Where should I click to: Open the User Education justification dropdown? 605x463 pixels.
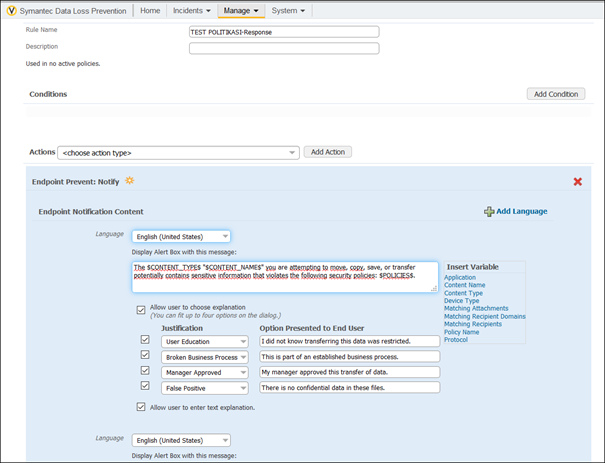pos(204,341)
